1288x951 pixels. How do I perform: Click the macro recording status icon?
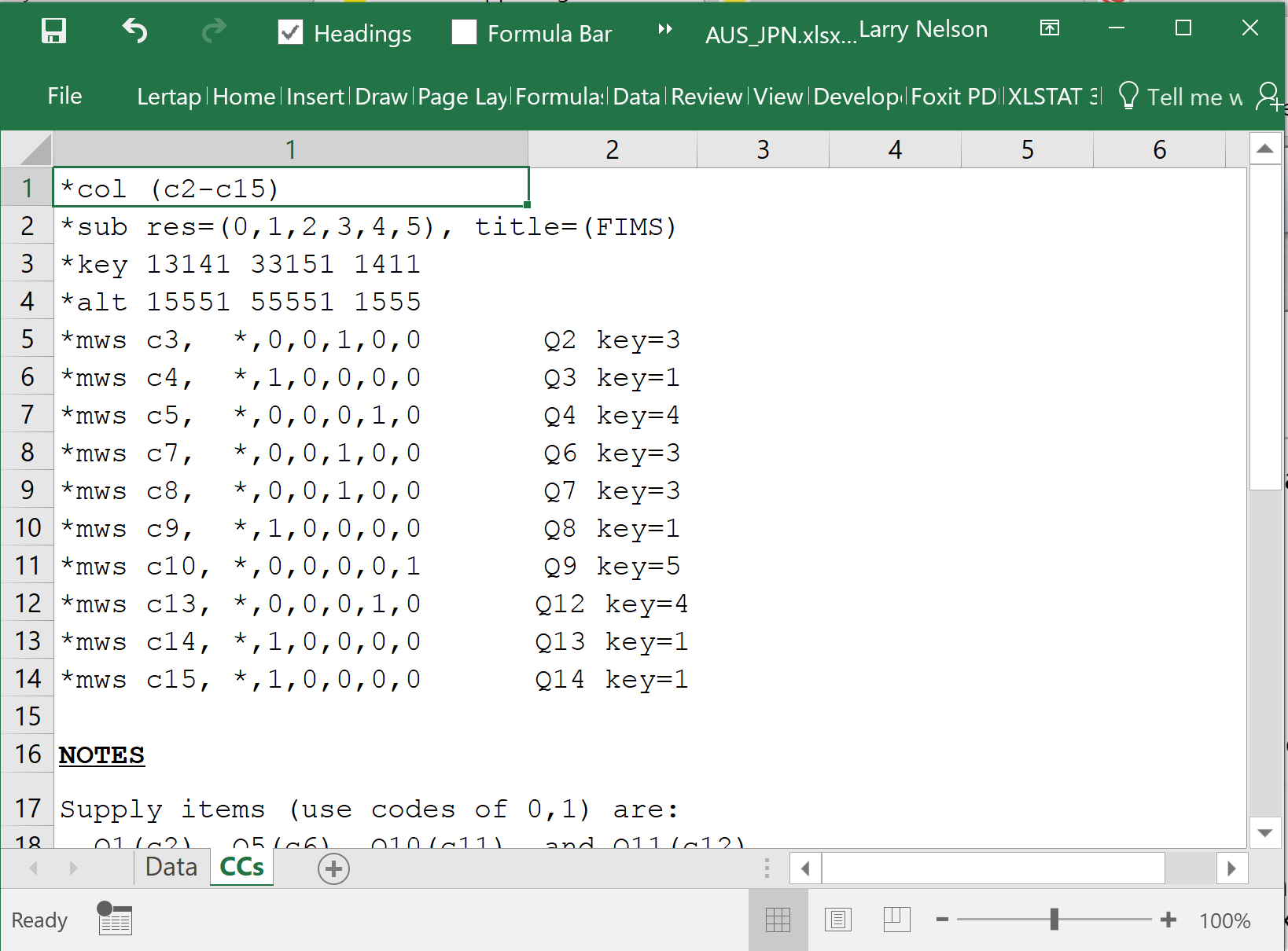click(115, 919)
